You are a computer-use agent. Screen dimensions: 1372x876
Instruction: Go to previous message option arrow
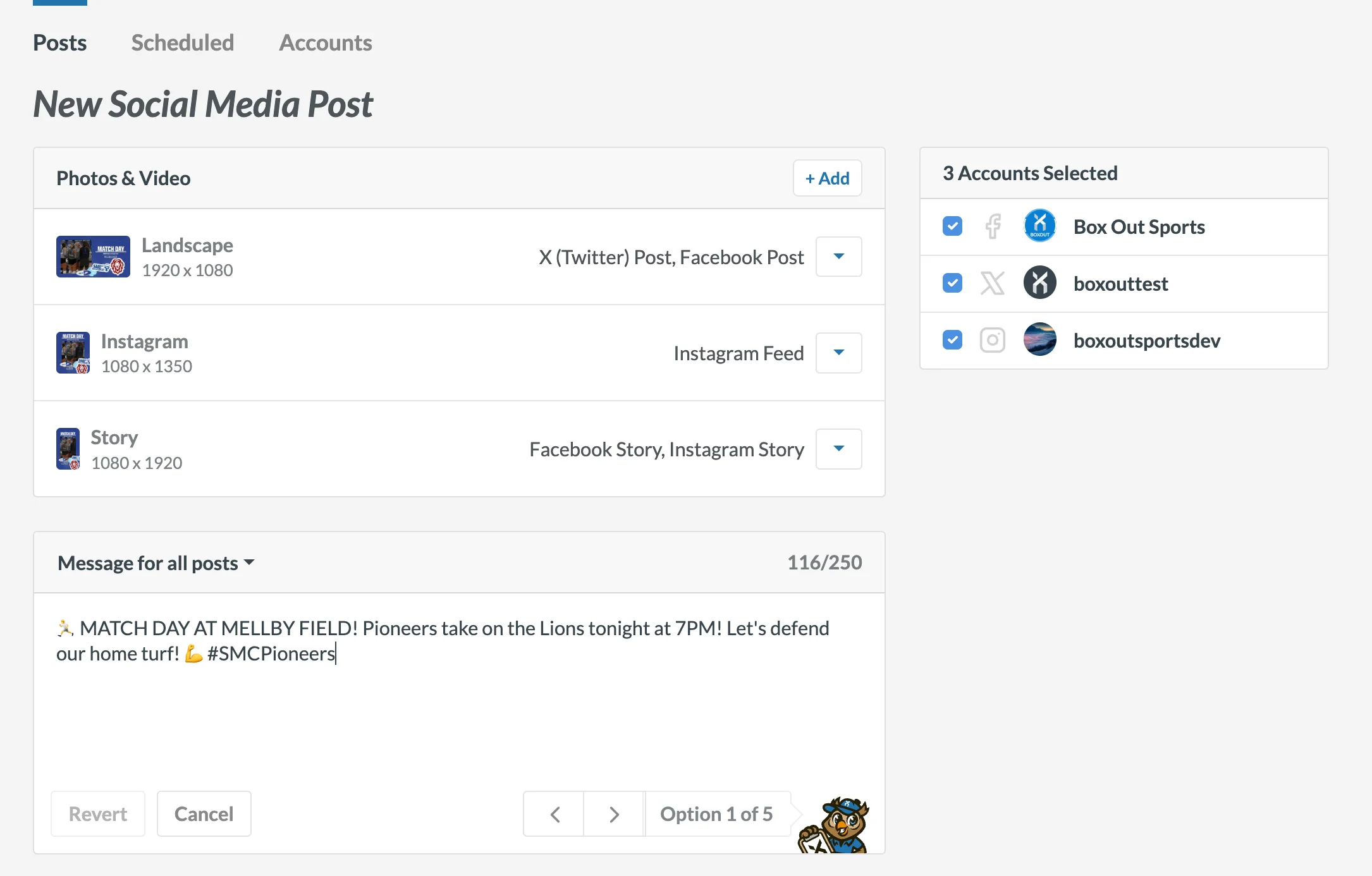click(x=554, y=814)
